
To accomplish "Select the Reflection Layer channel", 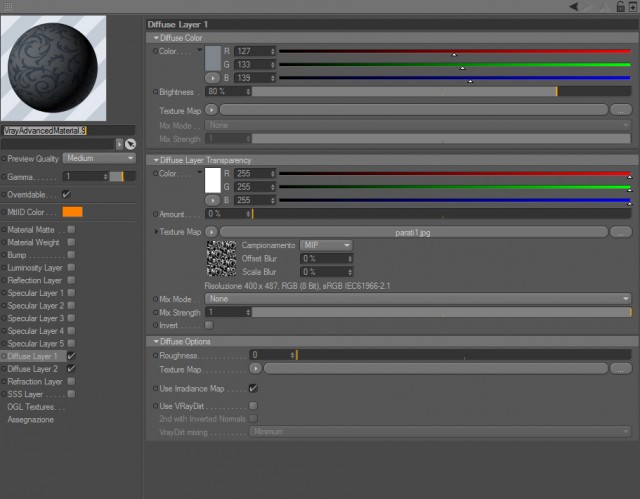I will pyautogui.click(x=34, y=280).
